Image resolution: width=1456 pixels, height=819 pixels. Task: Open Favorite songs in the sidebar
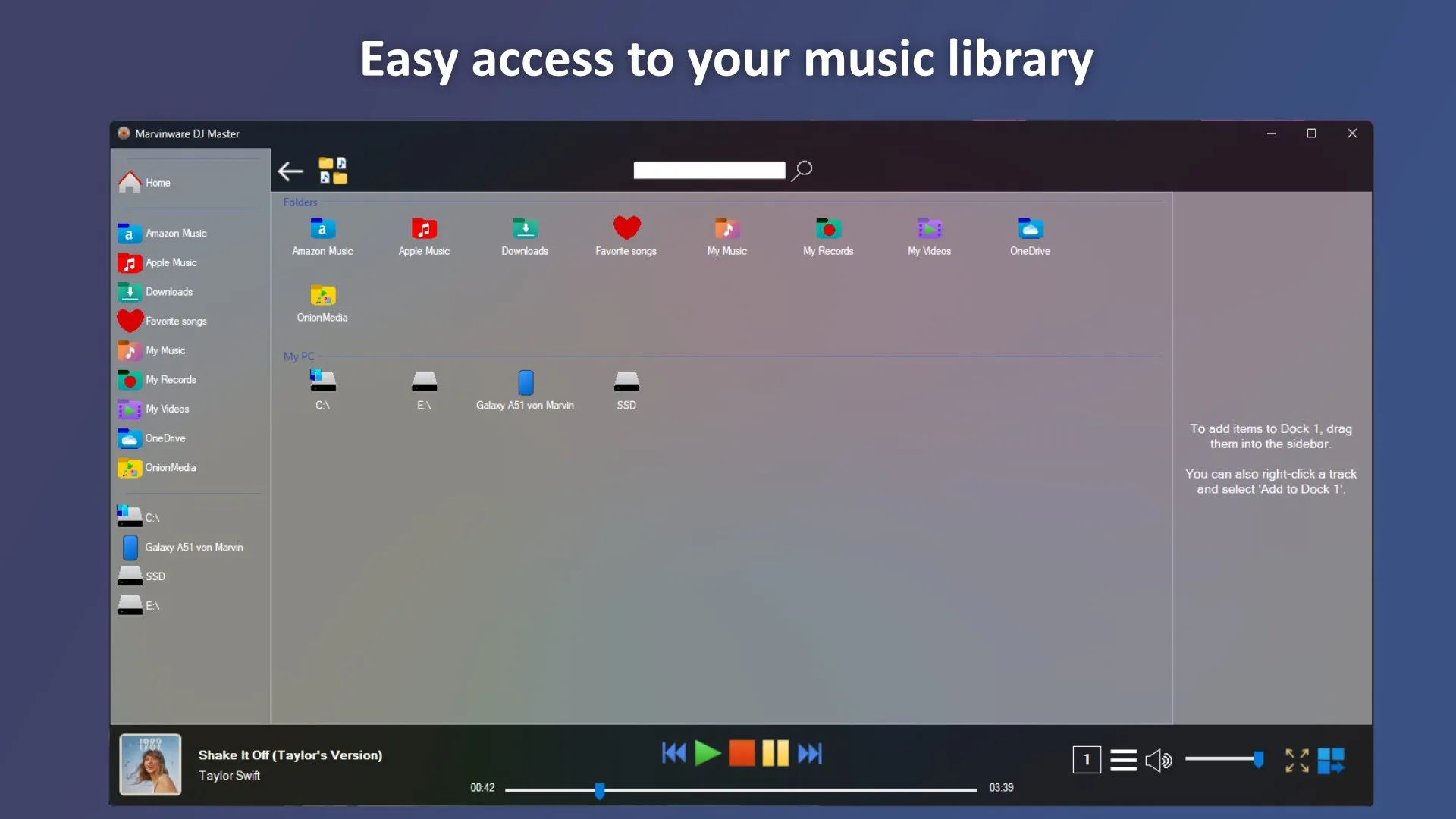click(x=162, y=322)
